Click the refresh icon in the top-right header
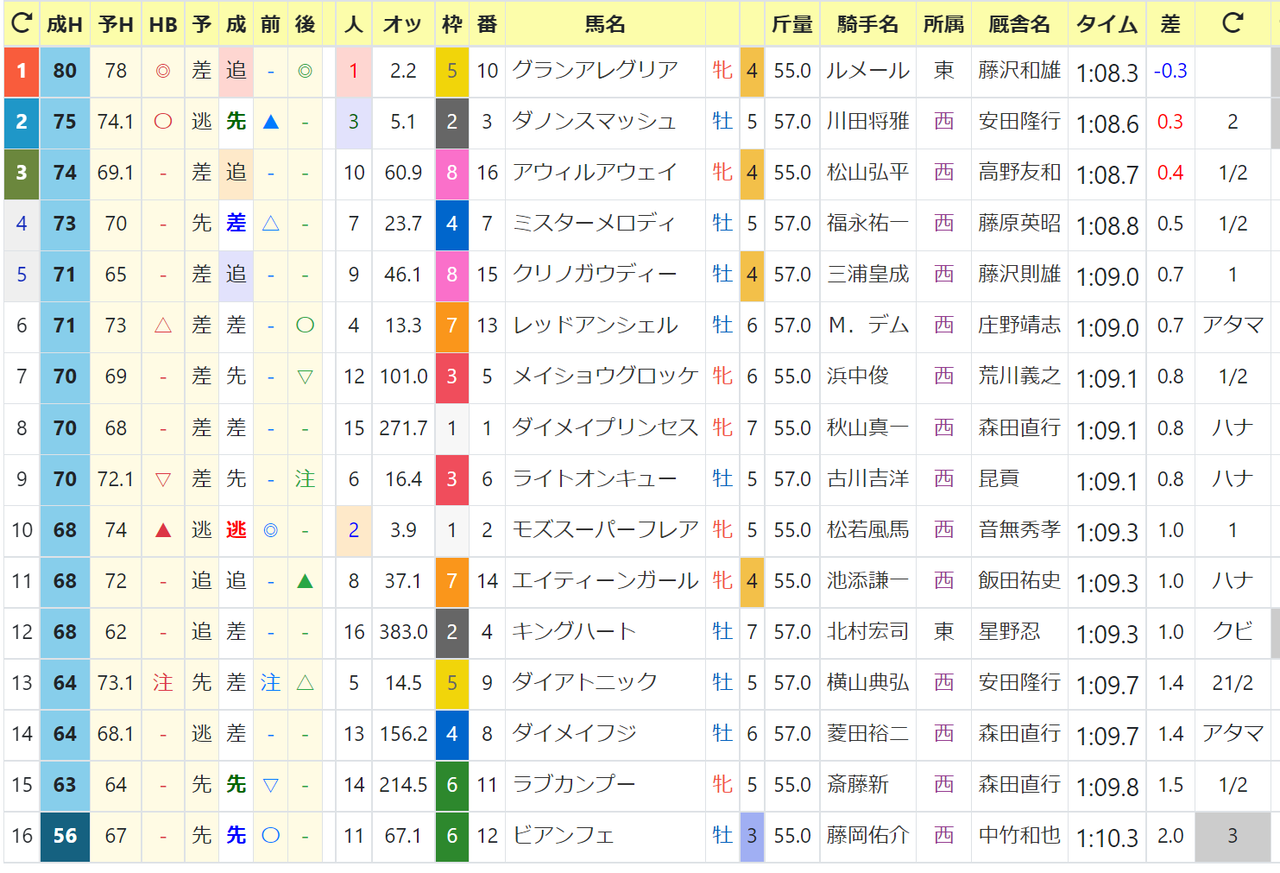 point(1234,24)
